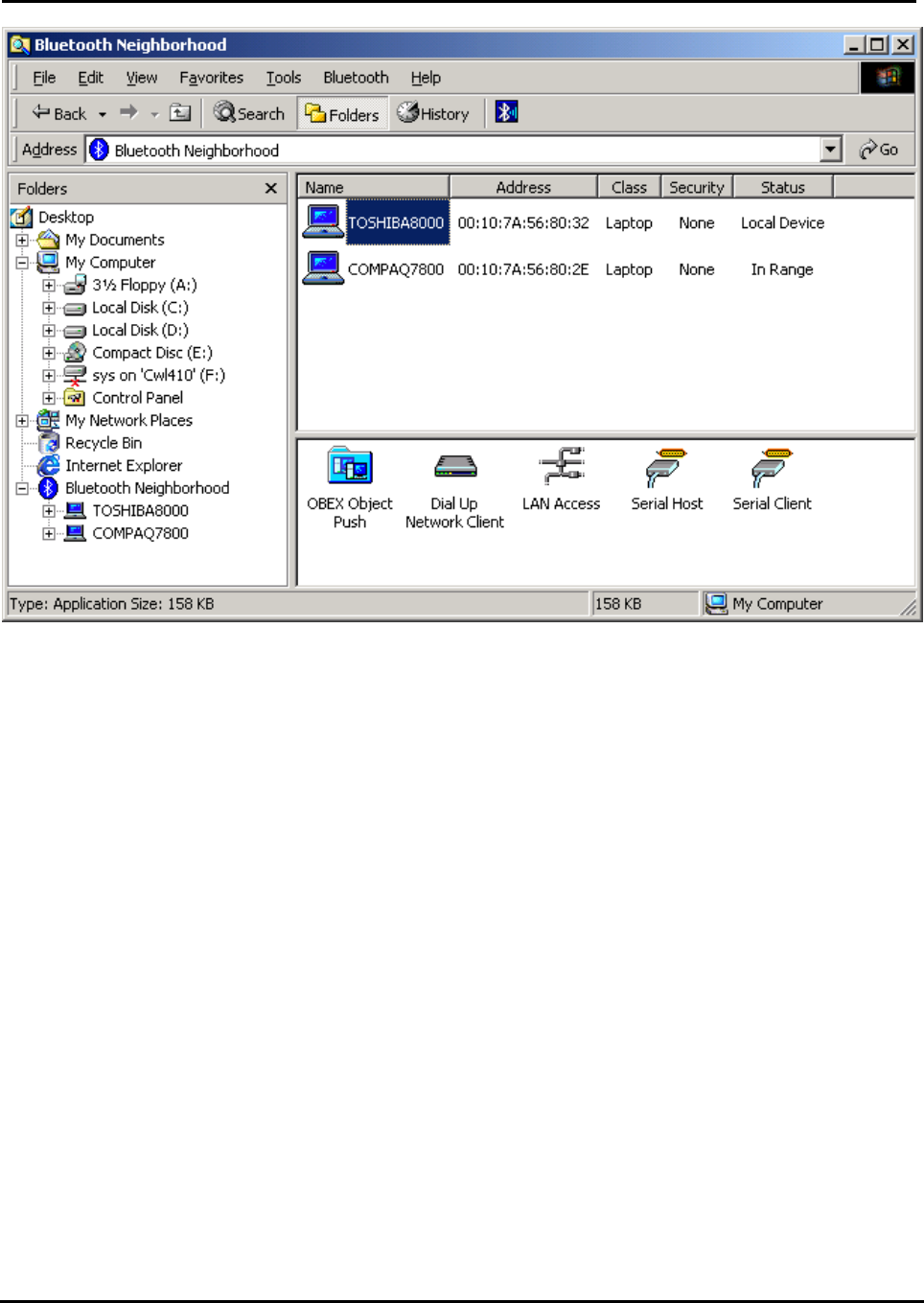Click the My Computer icon in status bar
This screenshot has width=924, height=1303.
(x=716, y=603)
